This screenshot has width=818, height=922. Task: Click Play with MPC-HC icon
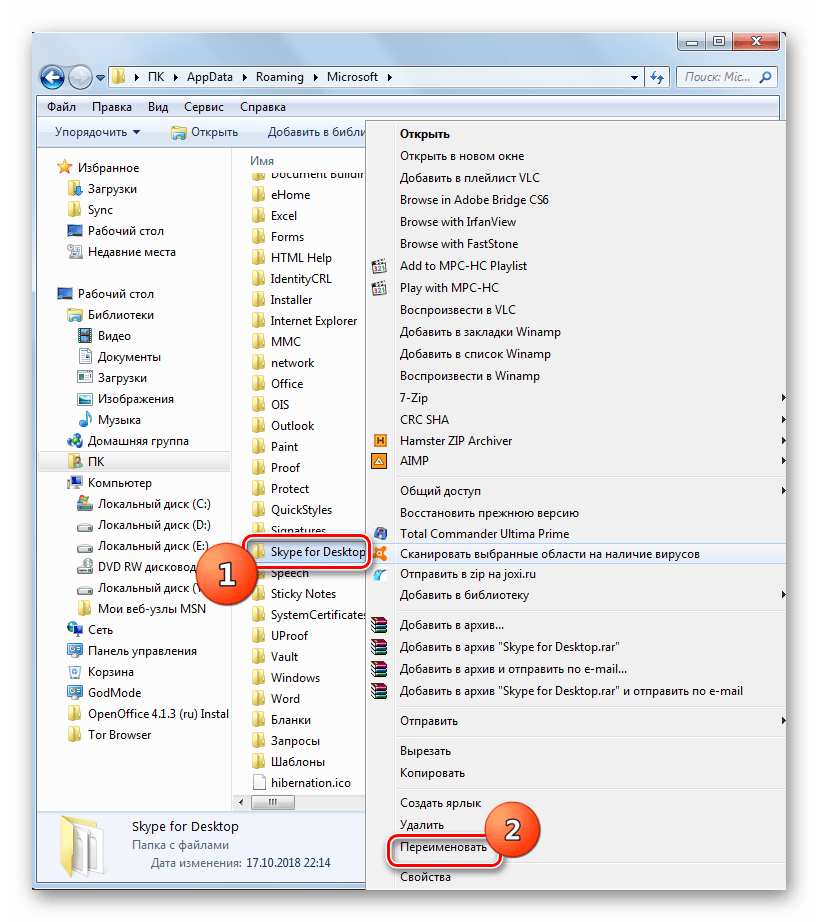(x=379, y=288)
